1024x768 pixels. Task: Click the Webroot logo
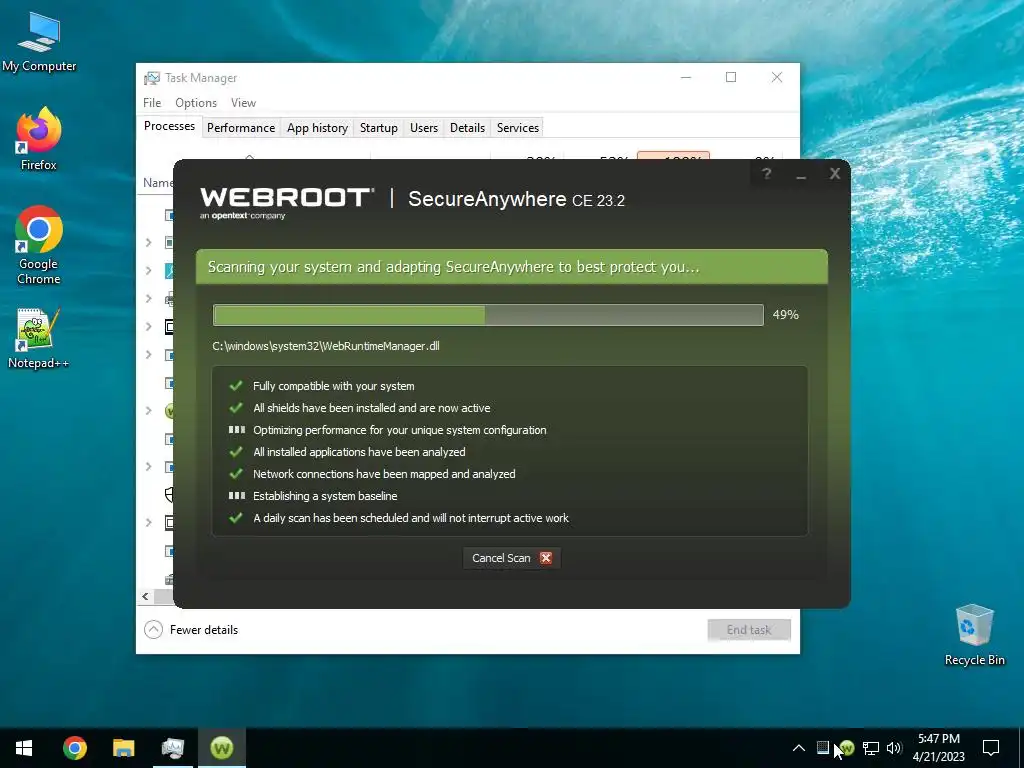[287, 203]
